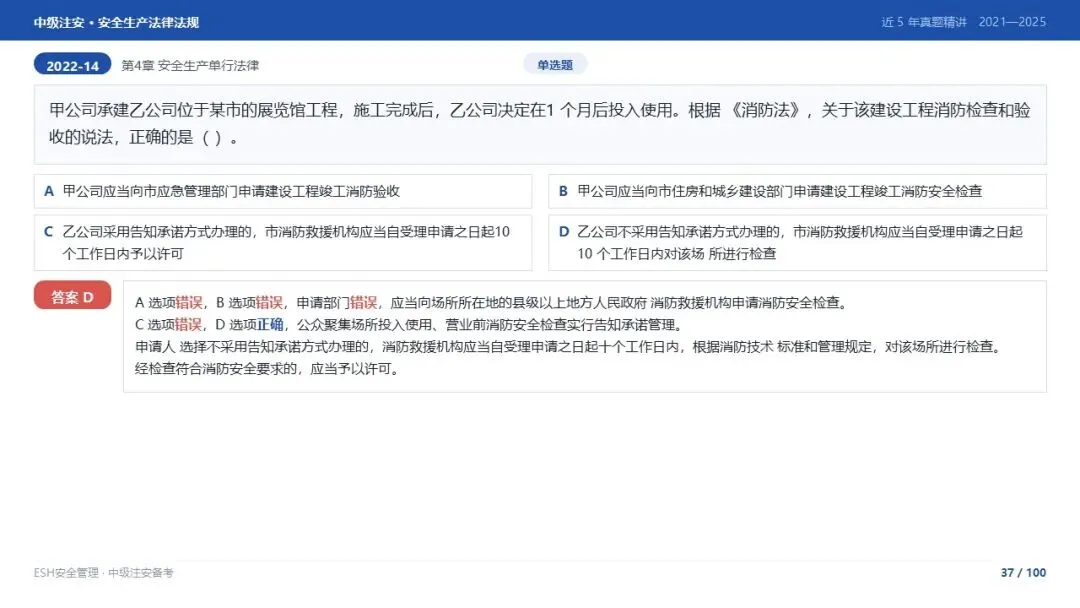Click explanation line starting A 选项错误

click(x=492, y=302)
